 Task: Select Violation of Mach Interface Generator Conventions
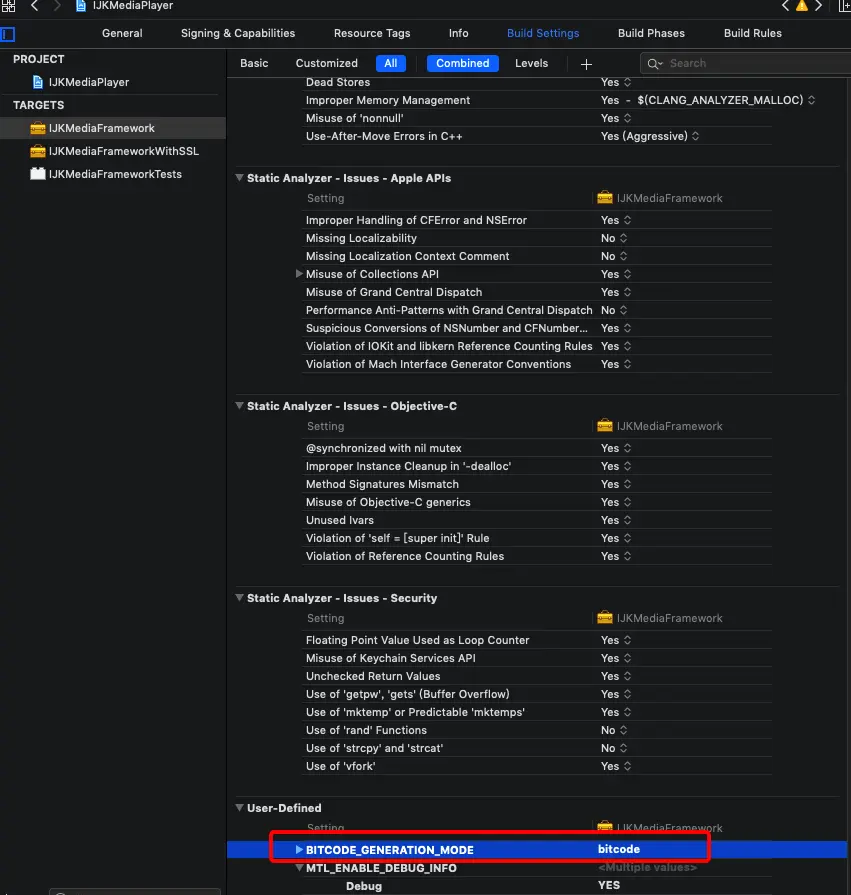click(438, 364)
